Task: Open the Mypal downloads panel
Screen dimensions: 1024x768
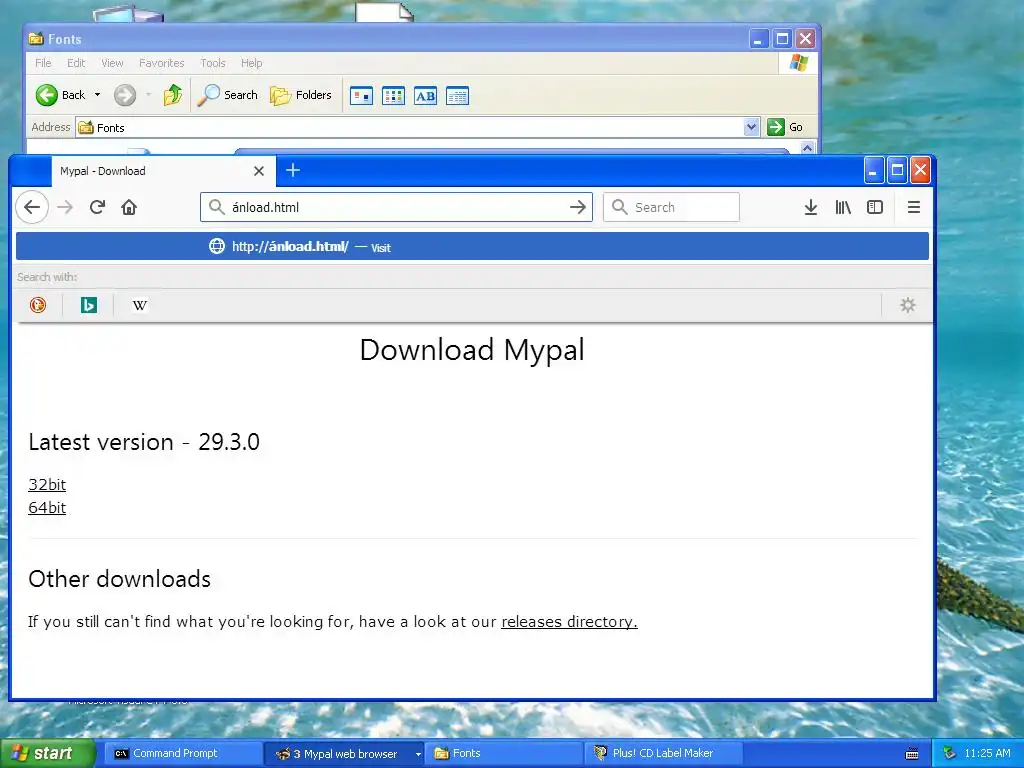Action: tap(810, 207)
